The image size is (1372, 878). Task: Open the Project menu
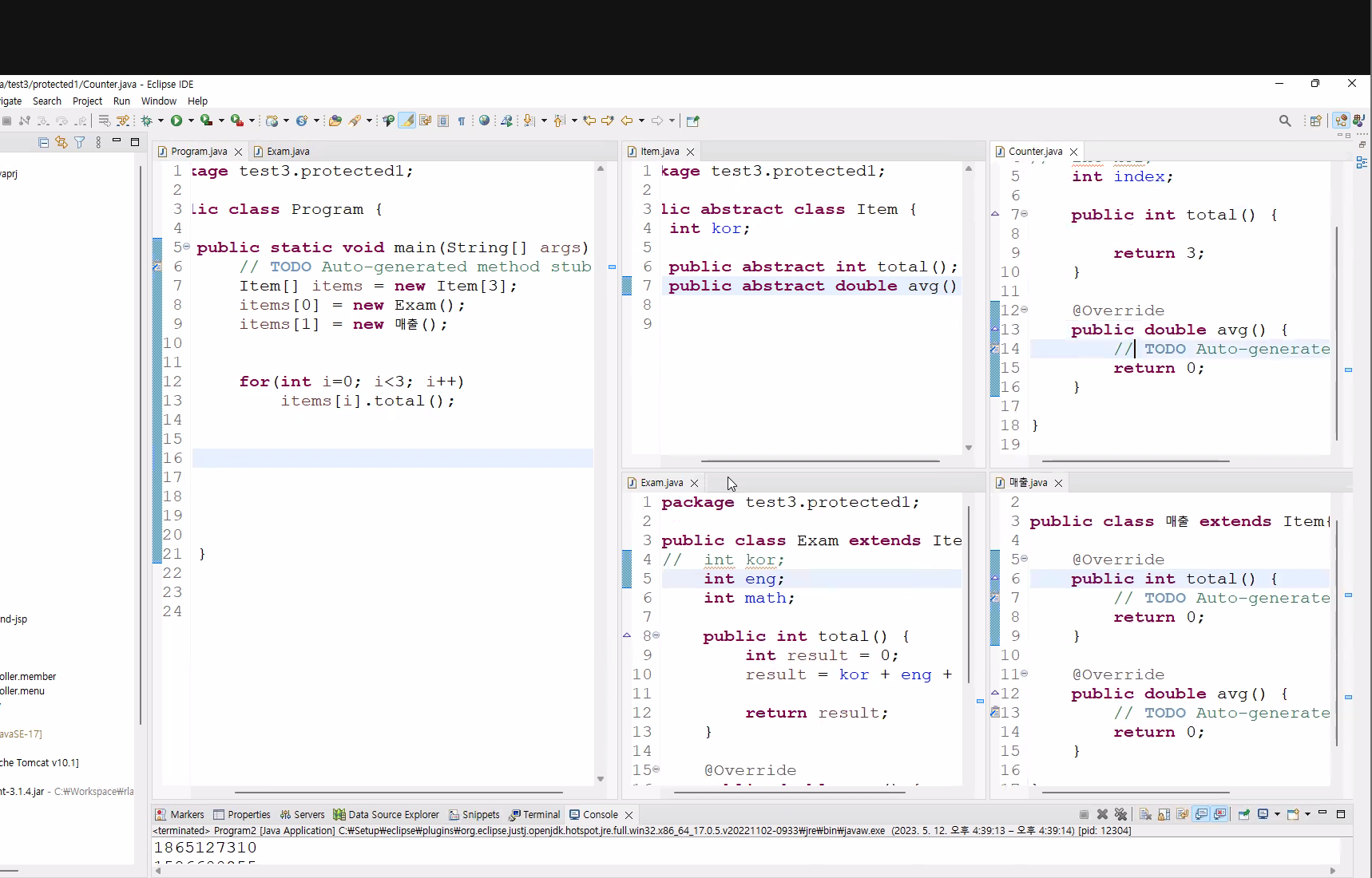(x=87, y=101)
